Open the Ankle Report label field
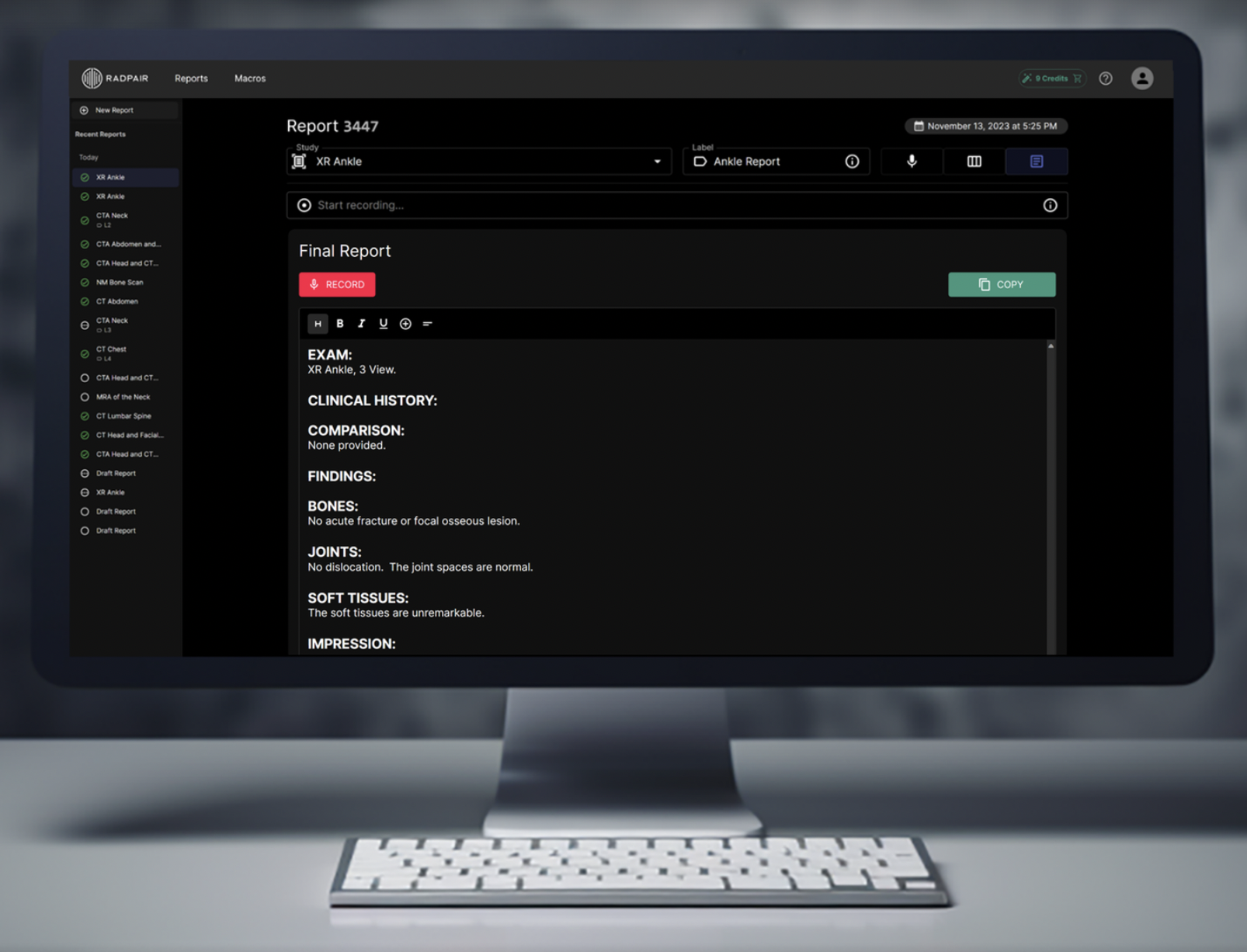The height and width of the screenshot is (952, 1247). (765, 162)
